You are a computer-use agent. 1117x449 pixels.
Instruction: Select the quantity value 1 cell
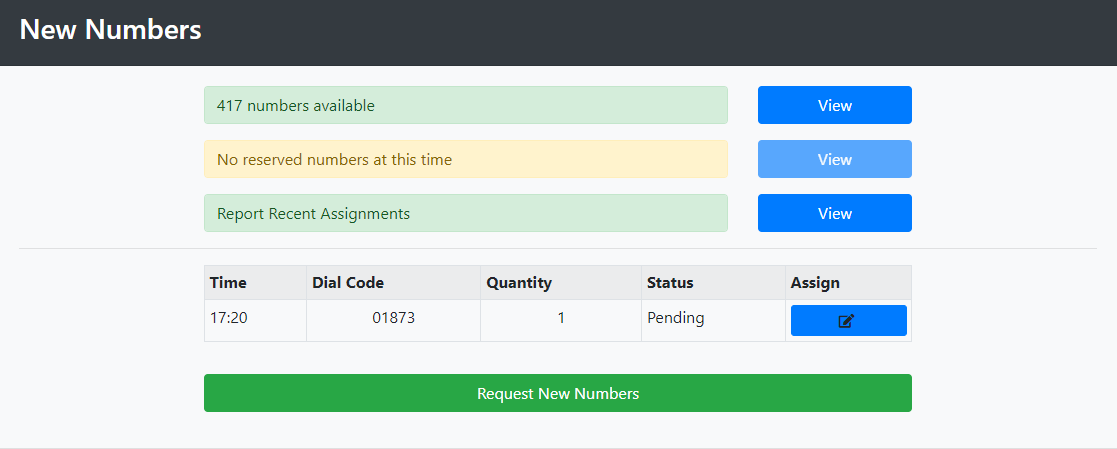[561, 321]
